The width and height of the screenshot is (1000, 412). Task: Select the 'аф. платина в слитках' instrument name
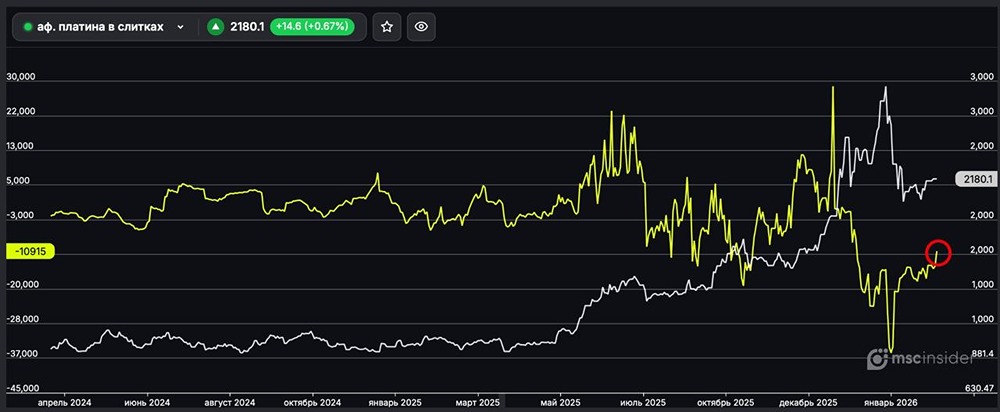click(100, 27)
